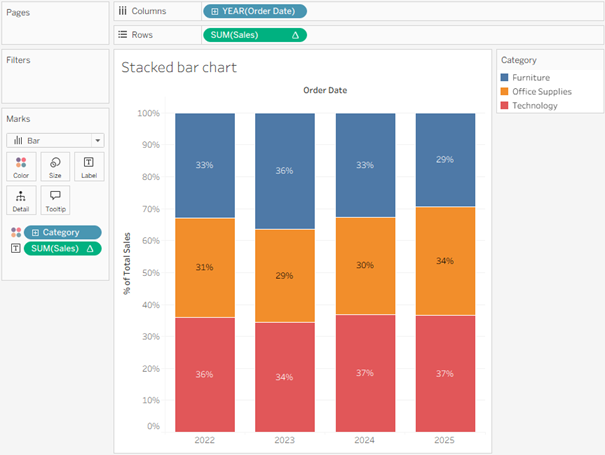Viewport: 605px width, 455px height.
Task: Click the label icon beside SUM(Sales) marks pill
Action: tap(14, 248)
